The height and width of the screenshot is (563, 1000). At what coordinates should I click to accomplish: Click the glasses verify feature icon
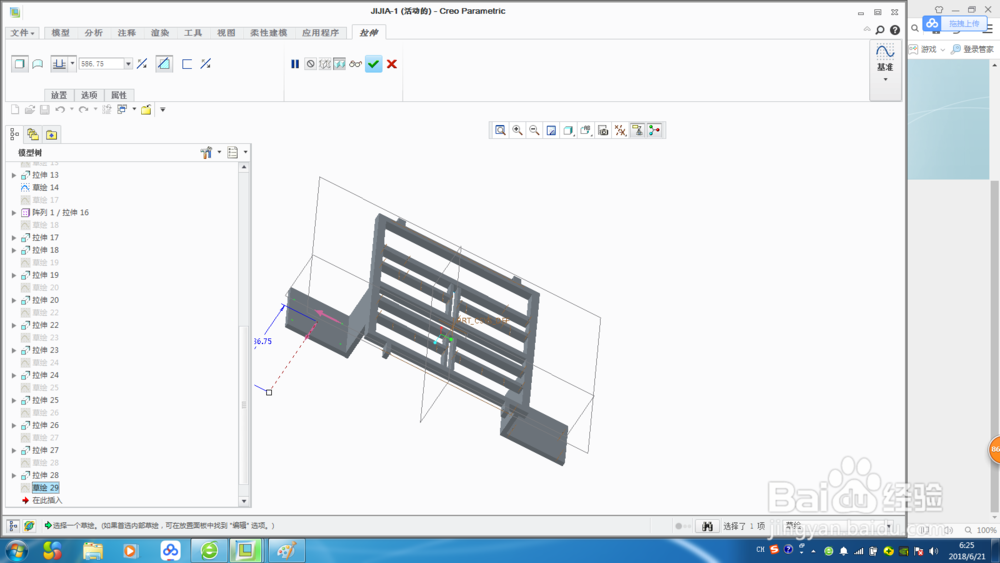pos(355,64)
